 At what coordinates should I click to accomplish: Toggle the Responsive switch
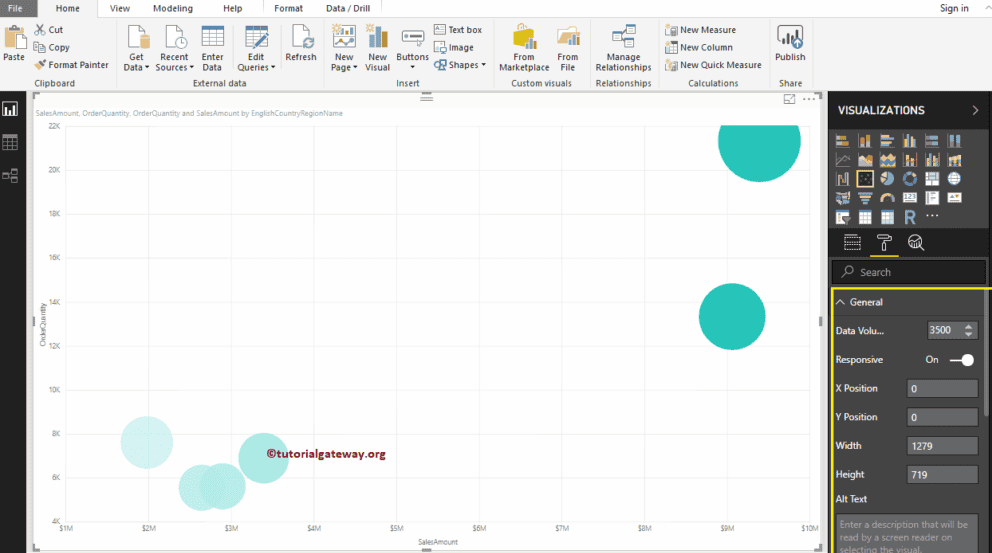coord(962,360)
